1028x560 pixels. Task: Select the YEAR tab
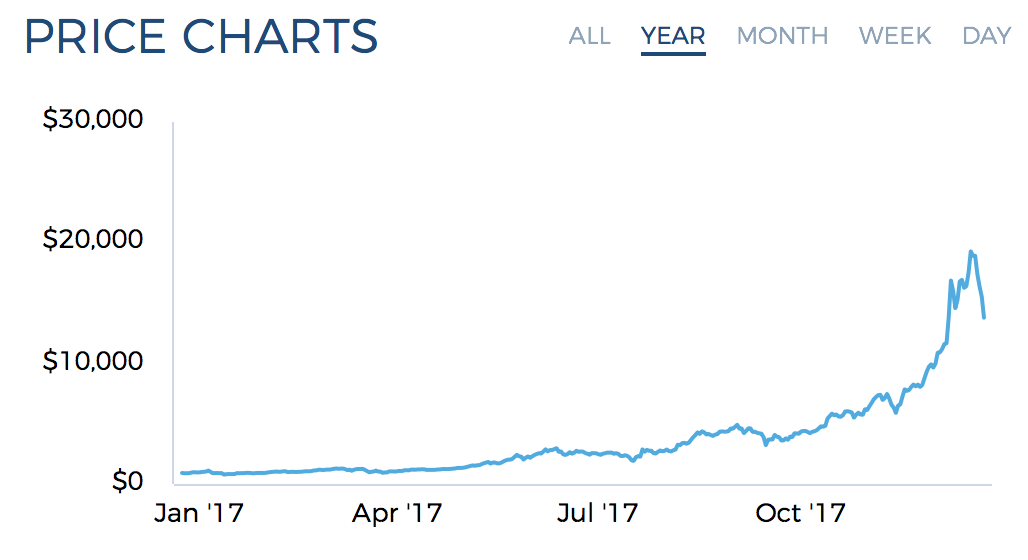(673, 36)
